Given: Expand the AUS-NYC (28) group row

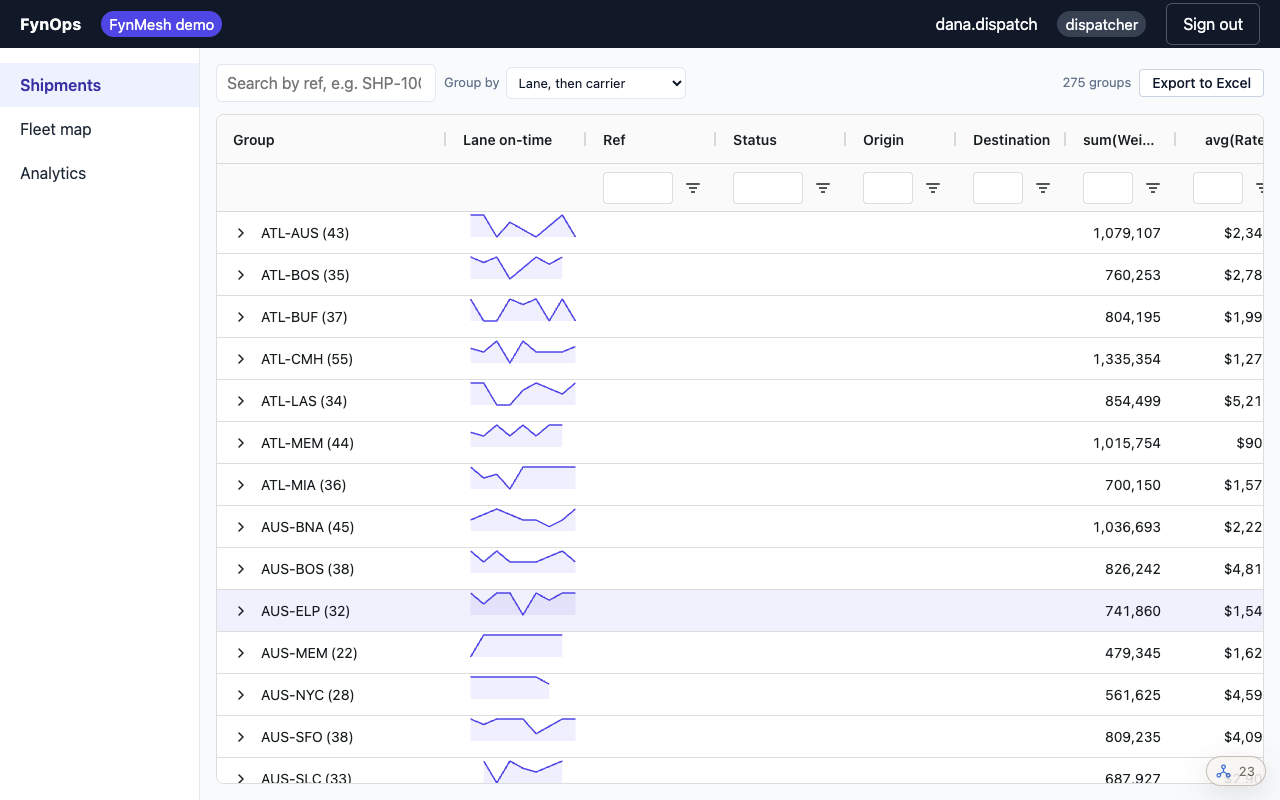Looking at the screenshot, I should [x=241, y=695].
